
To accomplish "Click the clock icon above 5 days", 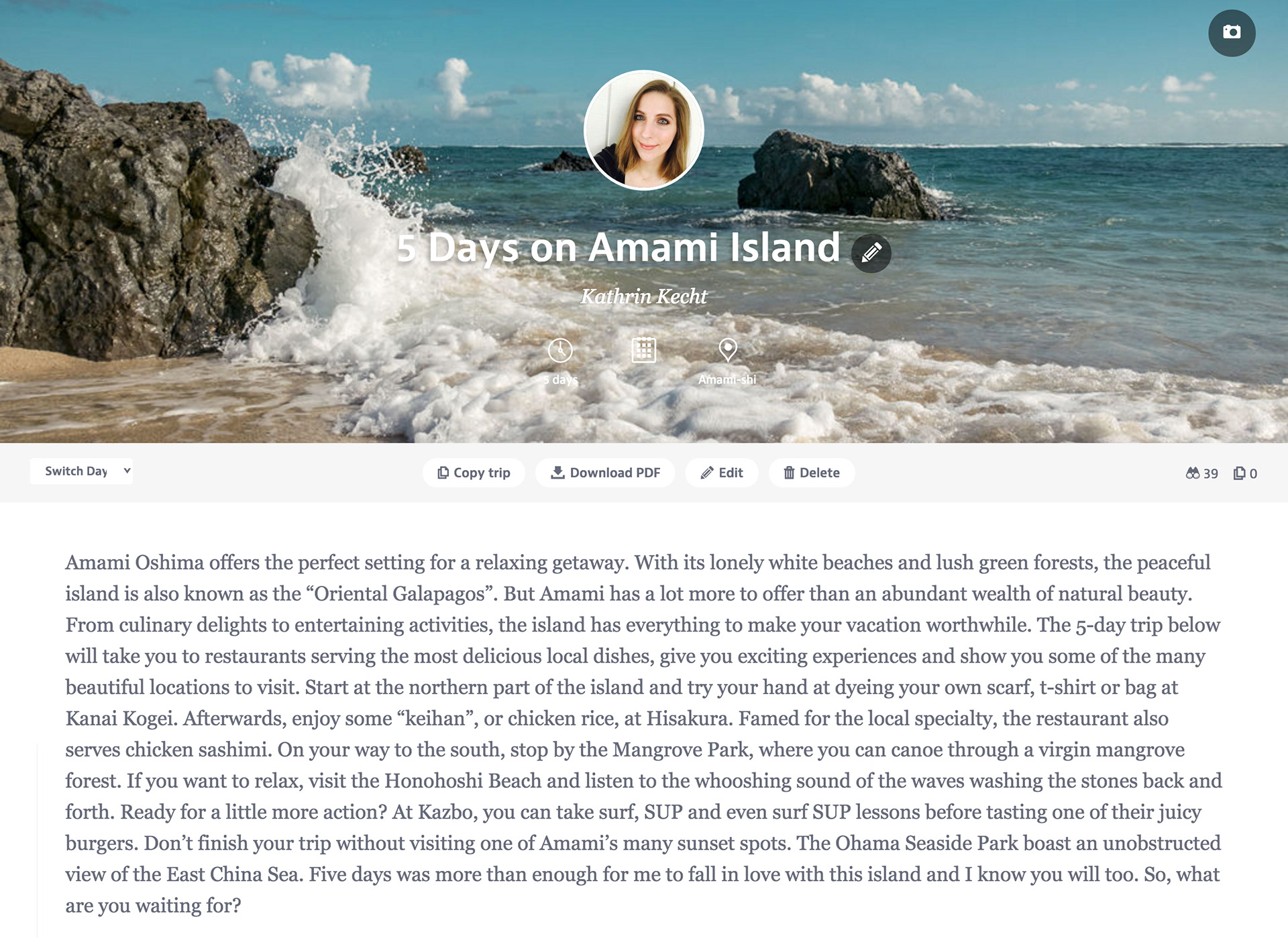I will click(560, 349).
